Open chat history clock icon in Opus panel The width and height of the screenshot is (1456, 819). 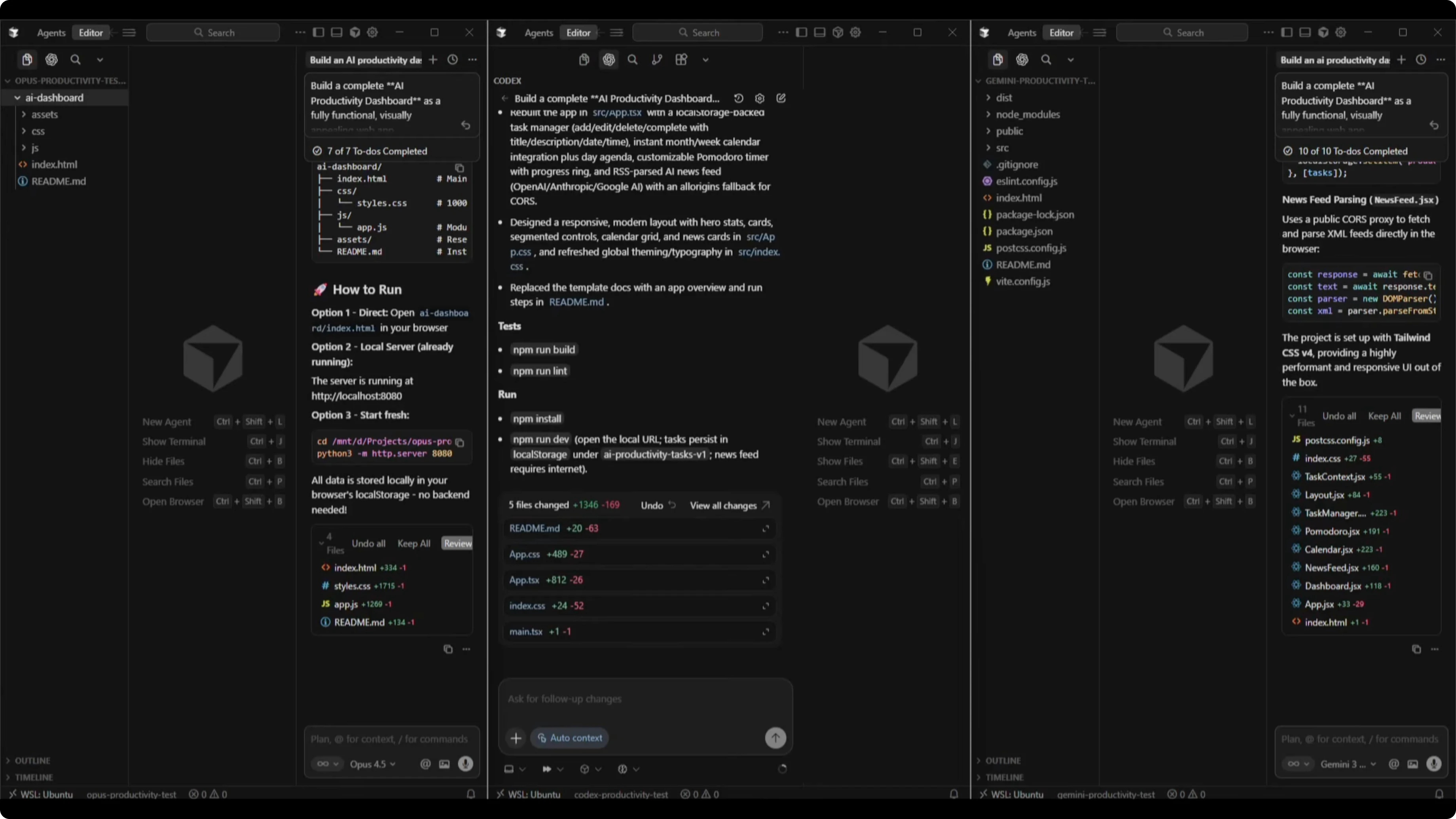[452, 59]
